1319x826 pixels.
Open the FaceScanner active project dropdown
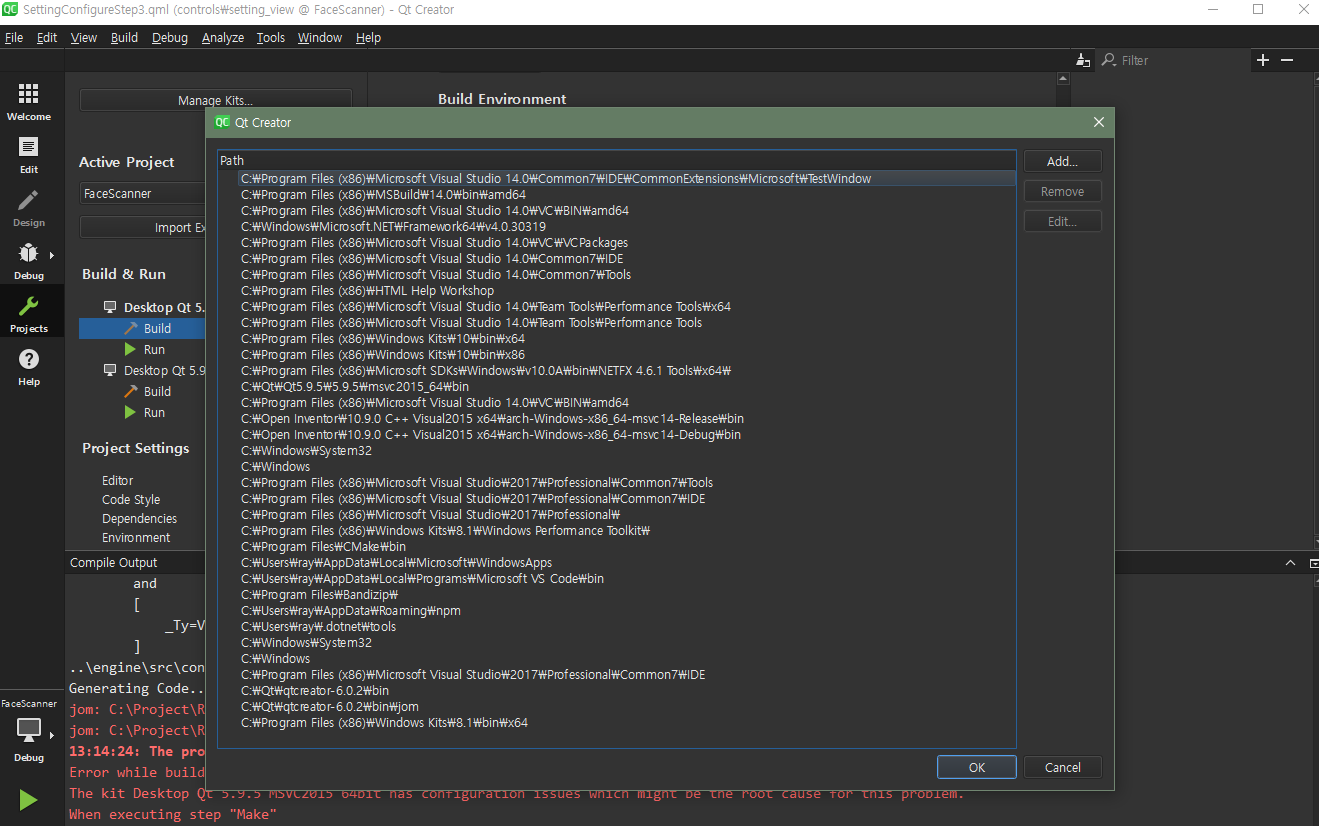(143, 193)
